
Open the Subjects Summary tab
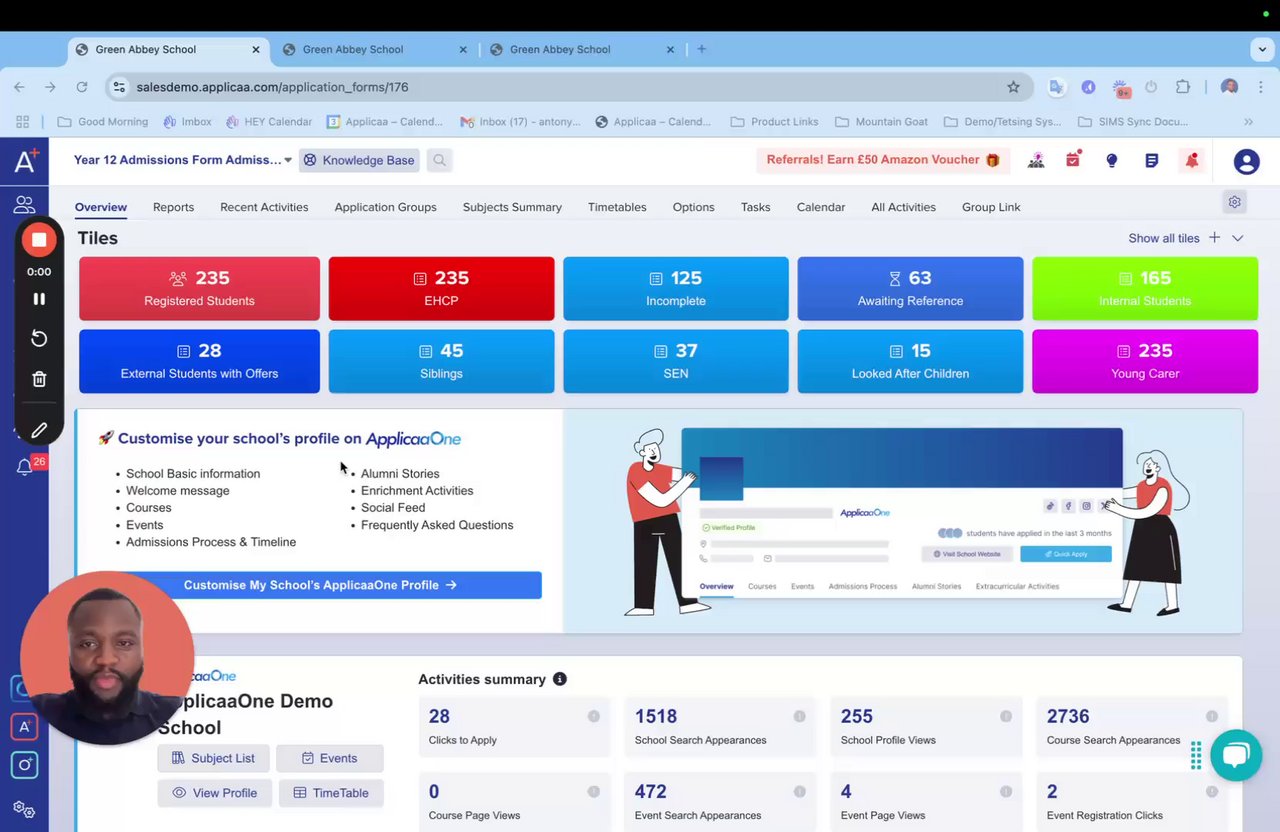click(512, 207)
